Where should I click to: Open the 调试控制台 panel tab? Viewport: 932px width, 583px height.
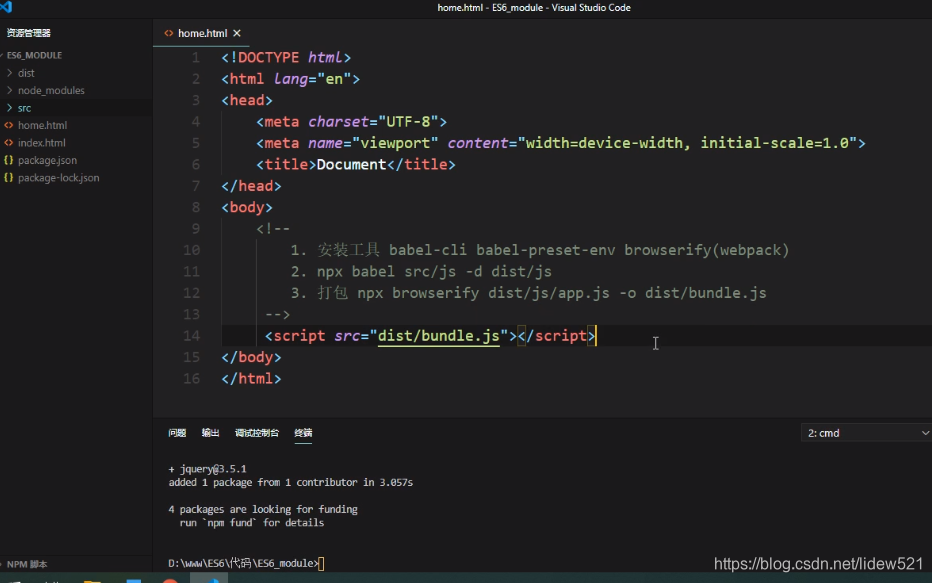(x=256, y=432)
